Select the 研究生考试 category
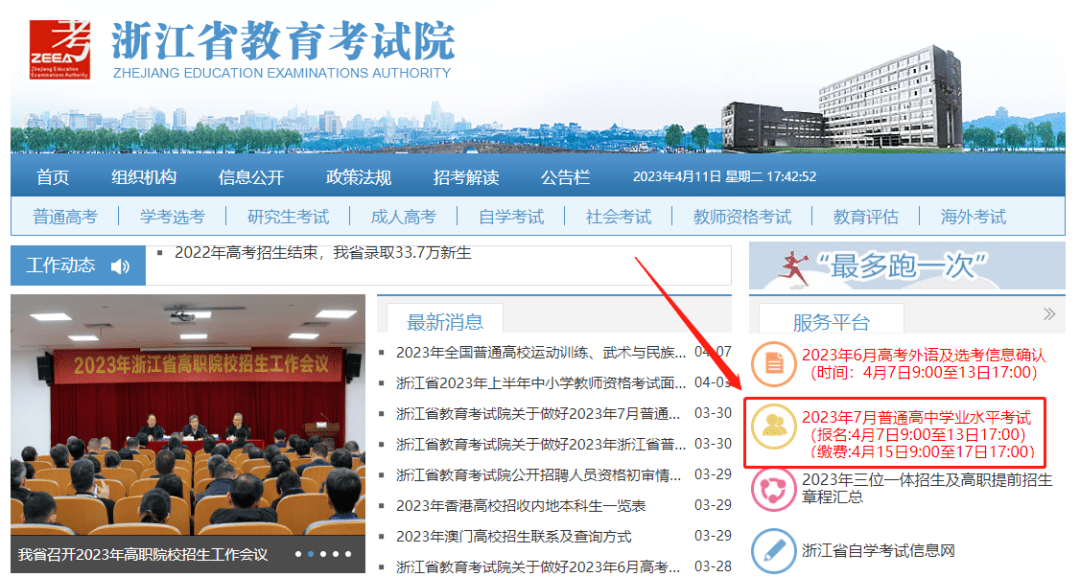Screen dimensions: 1080x577 (x=288, y=217)
